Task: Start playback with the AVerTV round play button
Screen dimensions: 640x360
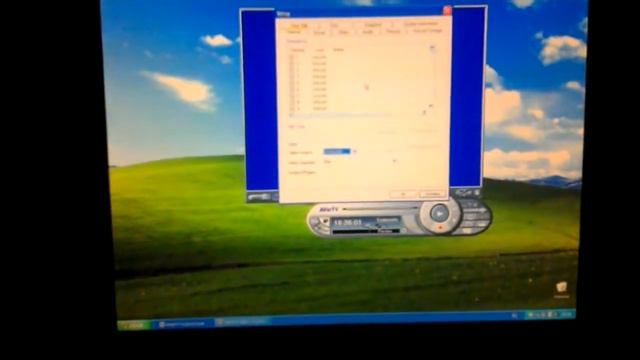Action: (439, 213)
